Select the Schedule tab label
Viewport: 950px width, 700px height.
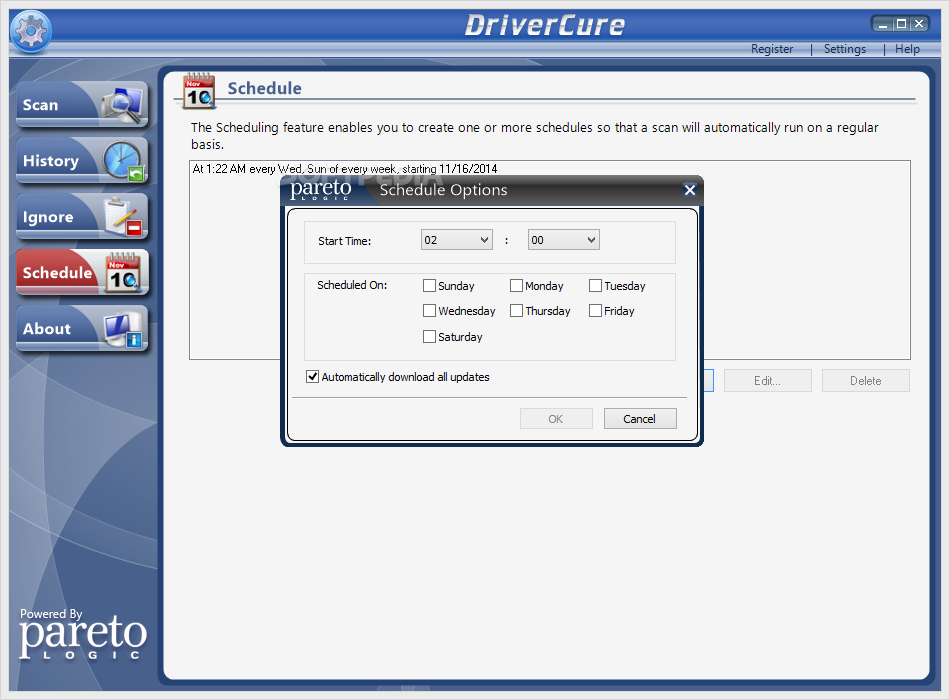coord(58,273)
